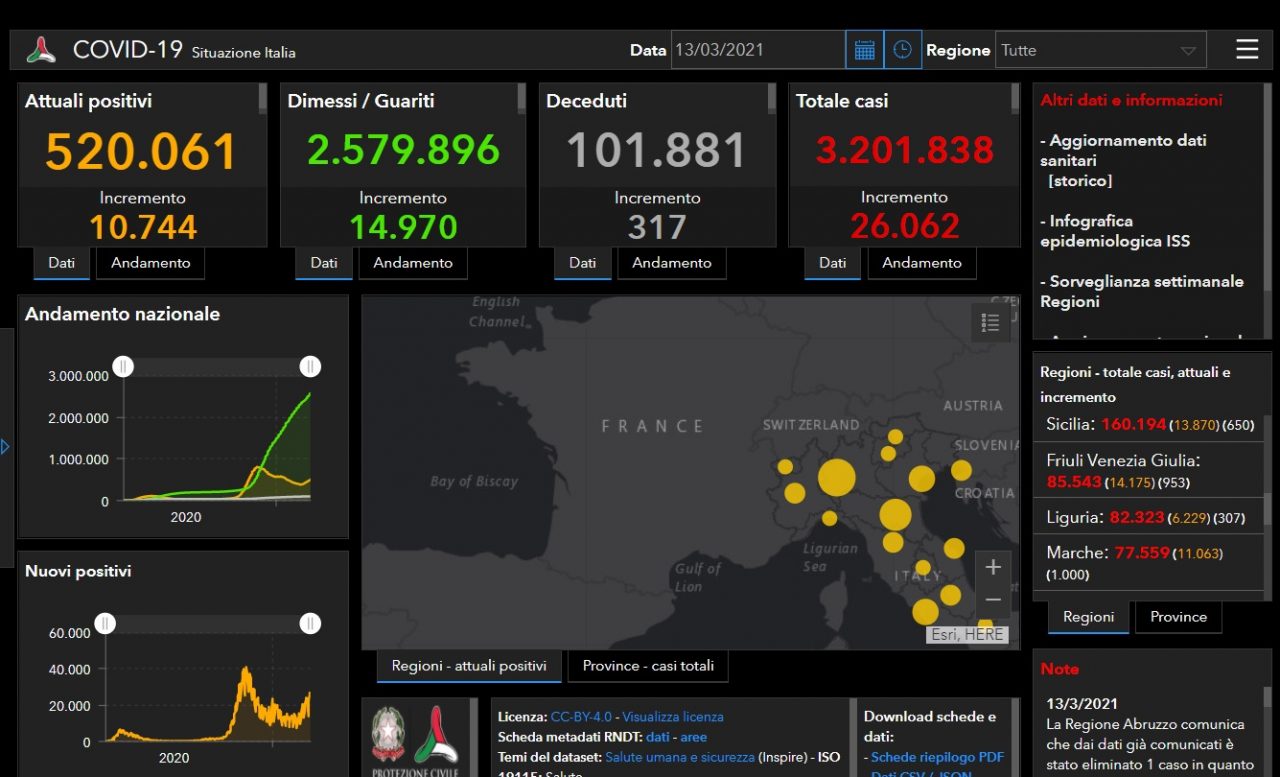Select Dati tab under Totale casi

832,263
